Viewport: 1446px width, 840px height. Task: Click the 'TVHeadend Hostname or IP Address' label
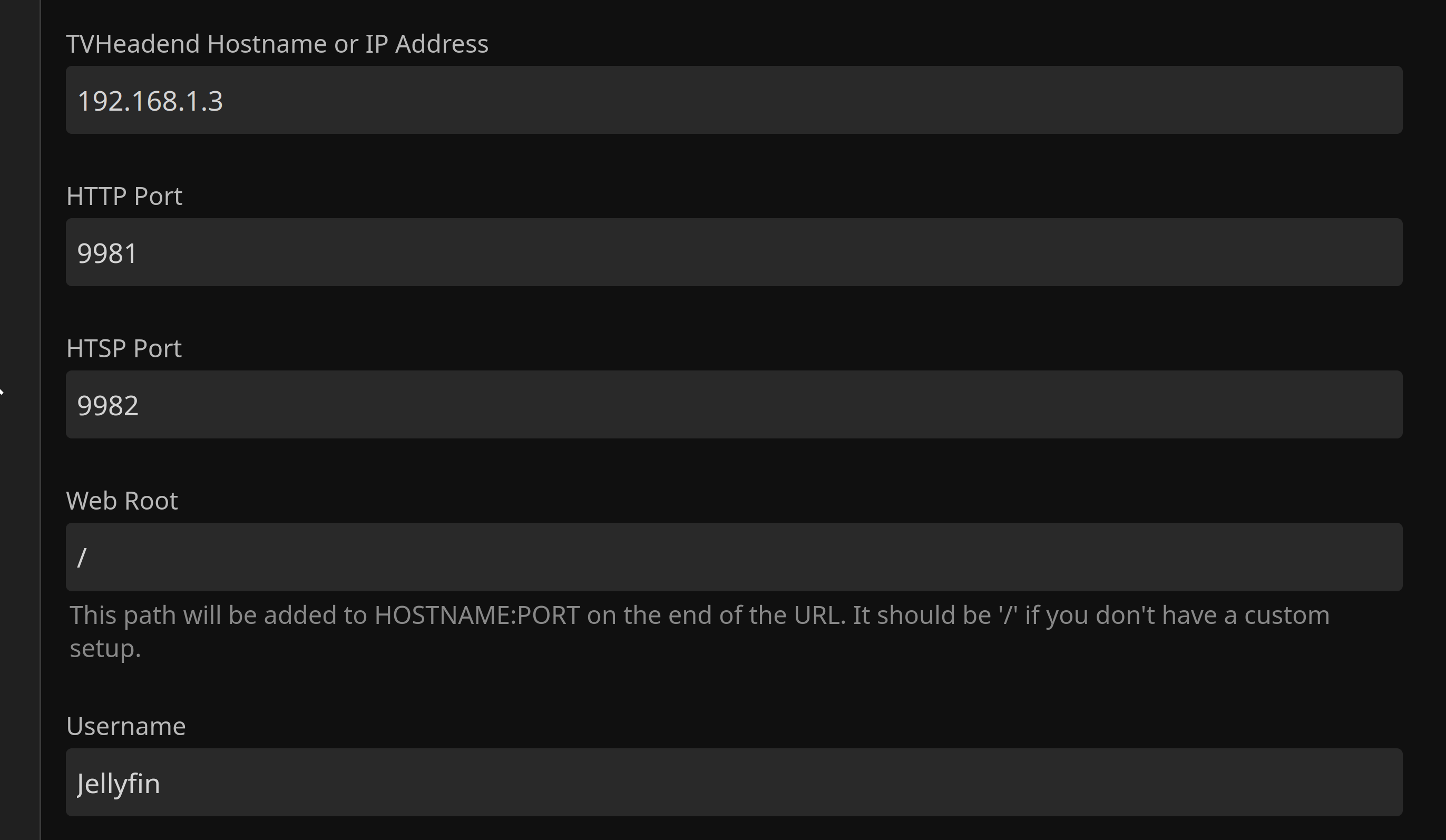tap(277, 44)
